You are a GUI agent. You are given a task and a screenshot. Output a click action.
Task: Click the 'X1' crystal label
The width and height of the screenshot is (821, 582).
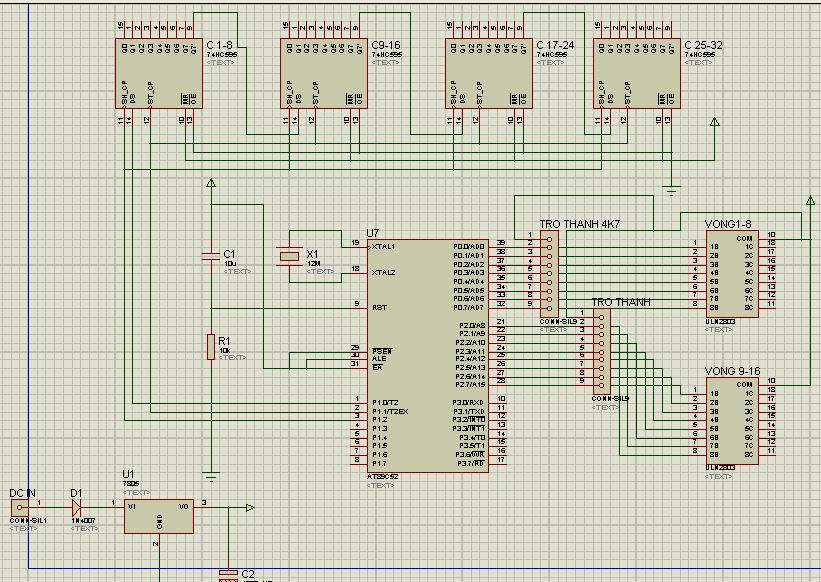pos(312,254)
